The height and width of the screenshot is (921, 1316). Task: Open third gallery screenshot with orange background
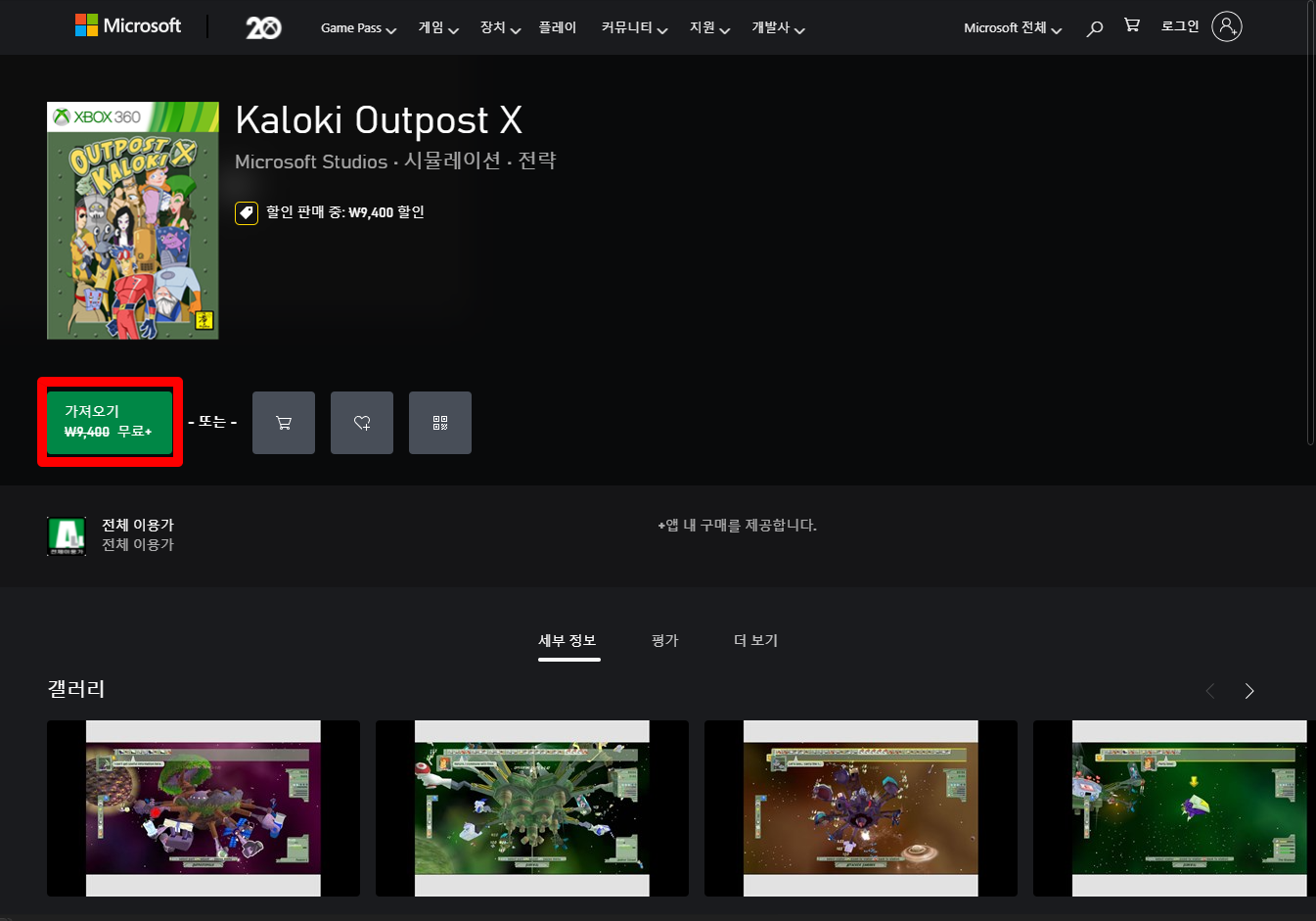coord(861,808)
